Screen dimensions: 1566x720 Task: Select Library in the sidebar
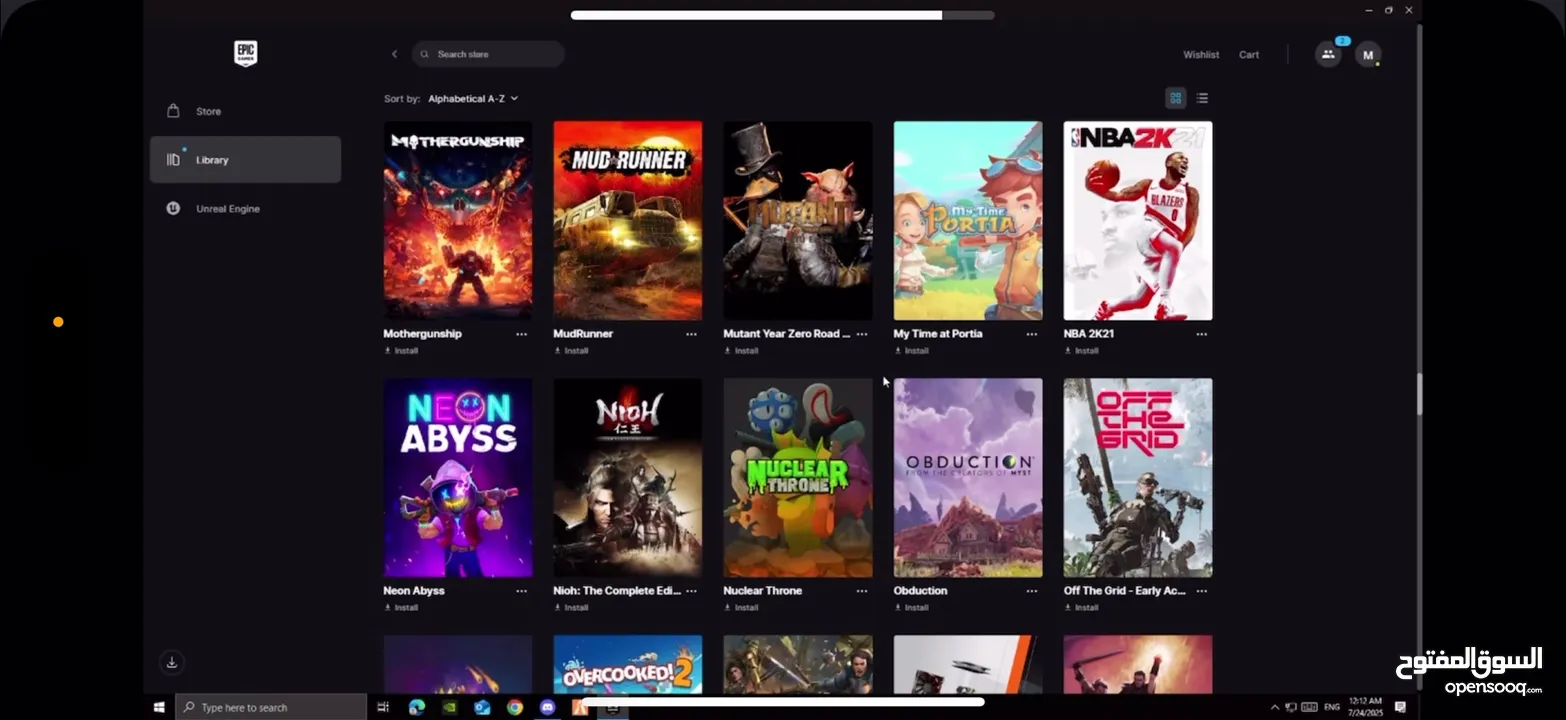(x=245, y=160)
